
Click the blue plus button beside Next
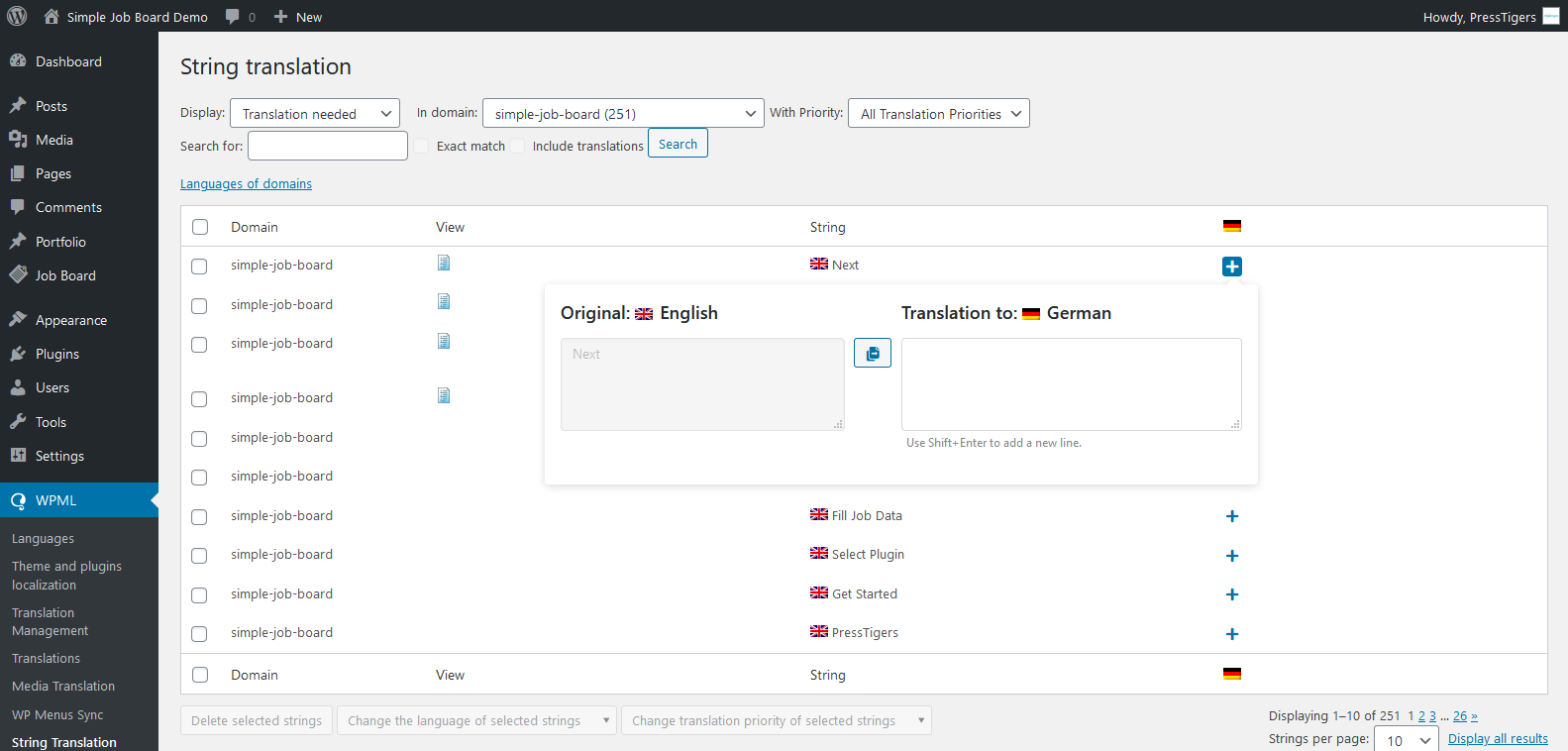pyautogui.click(x=1232, y=267)
